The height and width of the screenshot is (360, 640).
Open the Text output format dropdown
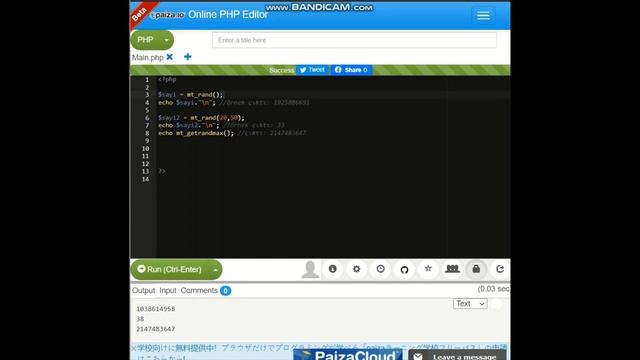470,304
